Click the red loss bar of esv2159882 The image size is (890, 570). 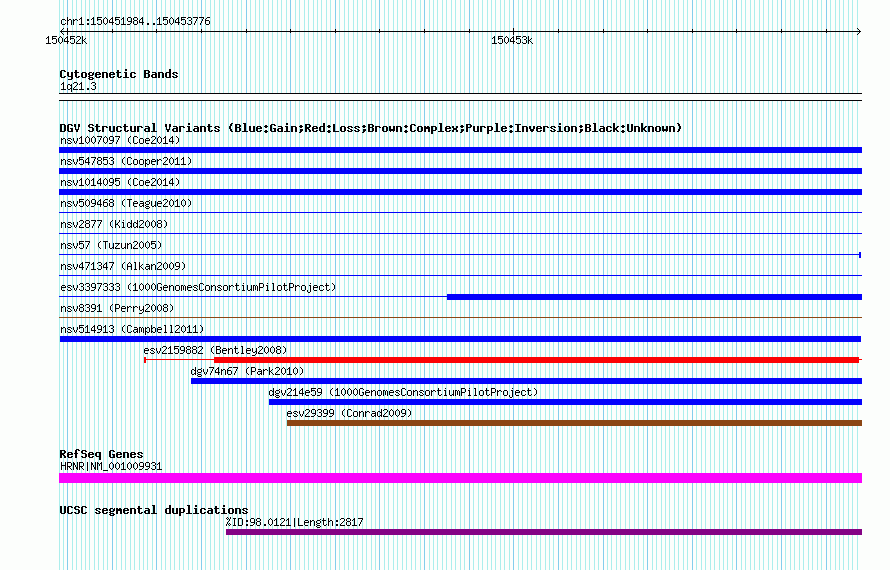(x=536, y=360)
